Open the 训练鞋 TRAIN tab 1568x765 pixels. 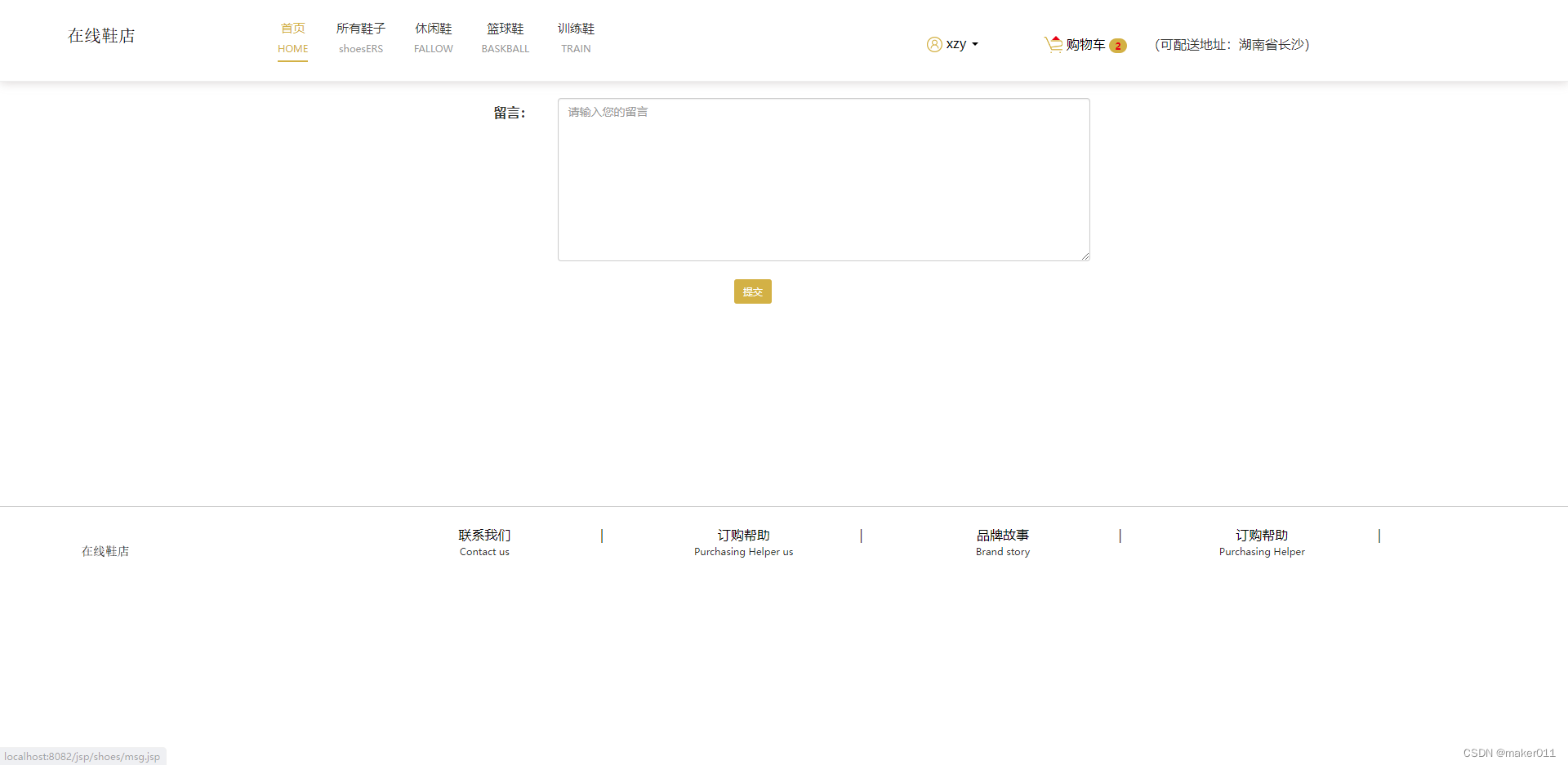(x=576, y=38)
